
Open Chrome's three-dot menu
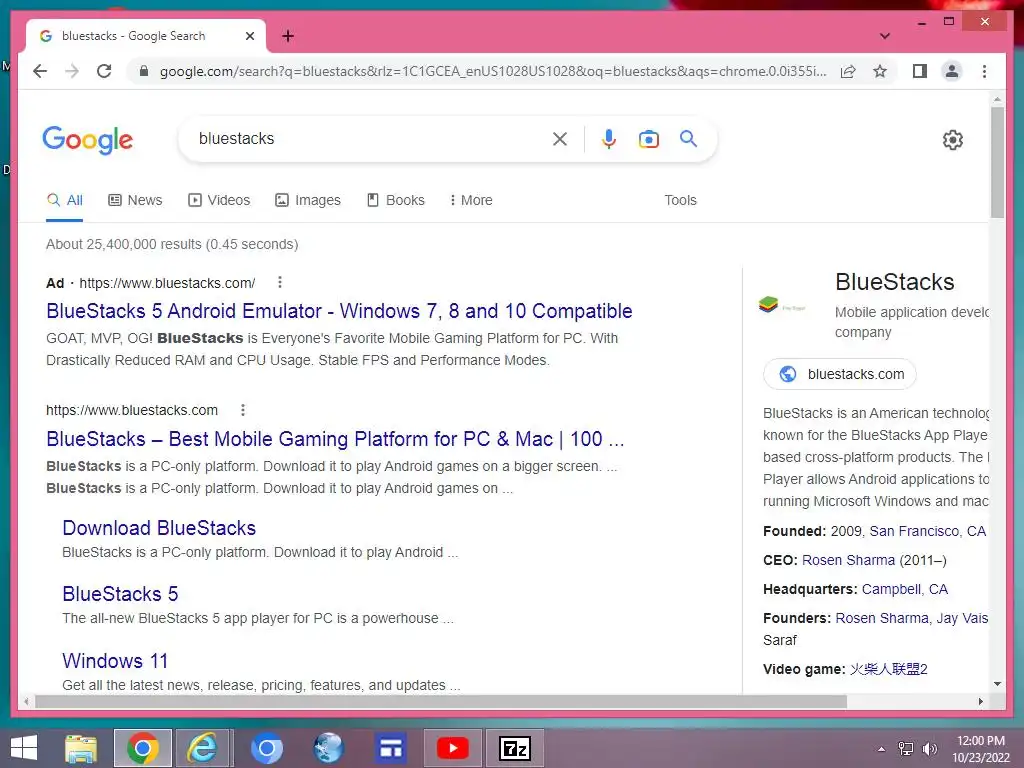984,71
